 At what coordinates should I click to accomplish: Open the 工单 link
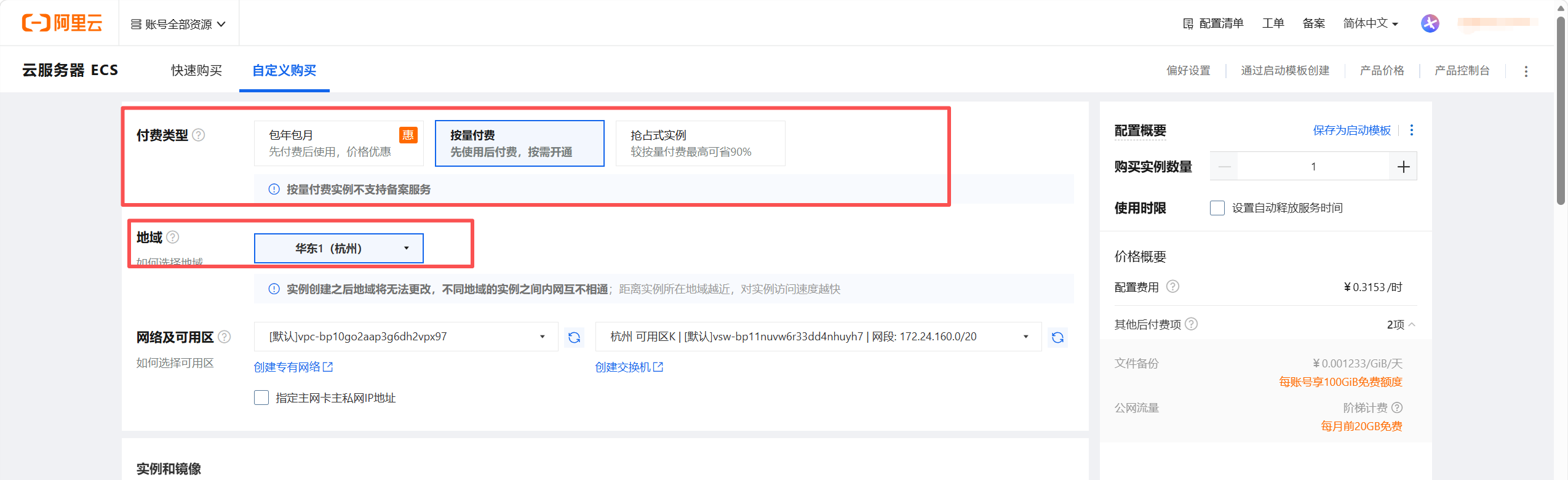click(1273, 23)
